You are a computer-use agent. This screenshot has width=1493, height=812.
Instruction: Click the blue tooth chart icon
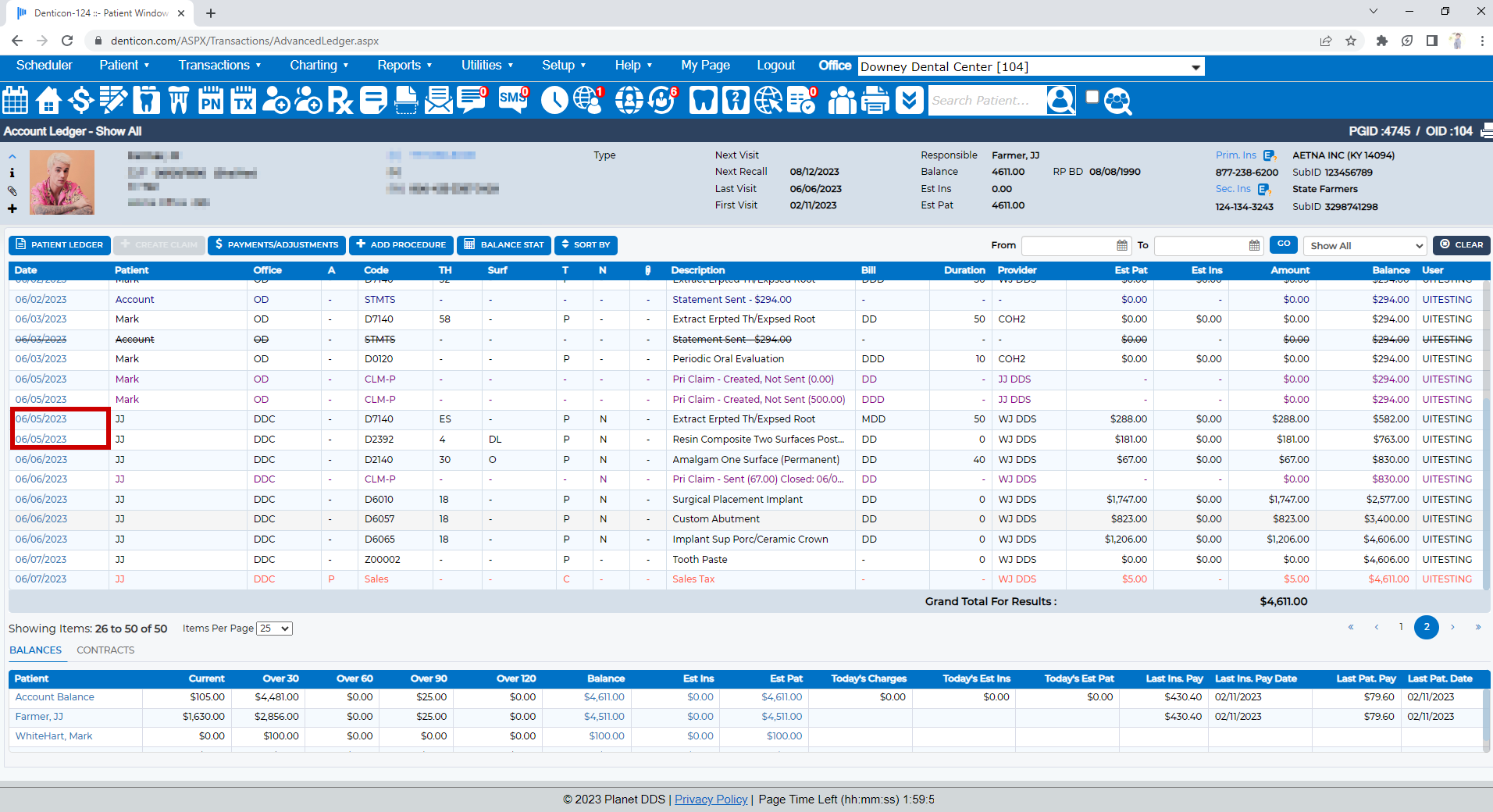704,101
